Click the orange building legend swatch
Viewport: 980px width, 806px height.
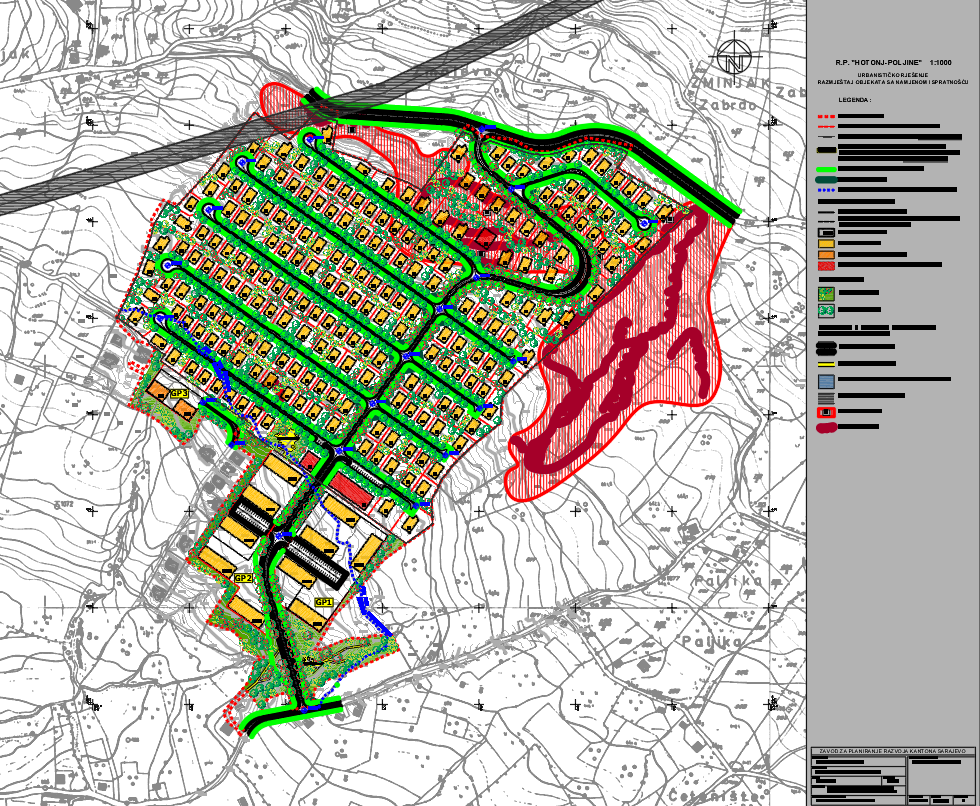[x=826, y=255]
